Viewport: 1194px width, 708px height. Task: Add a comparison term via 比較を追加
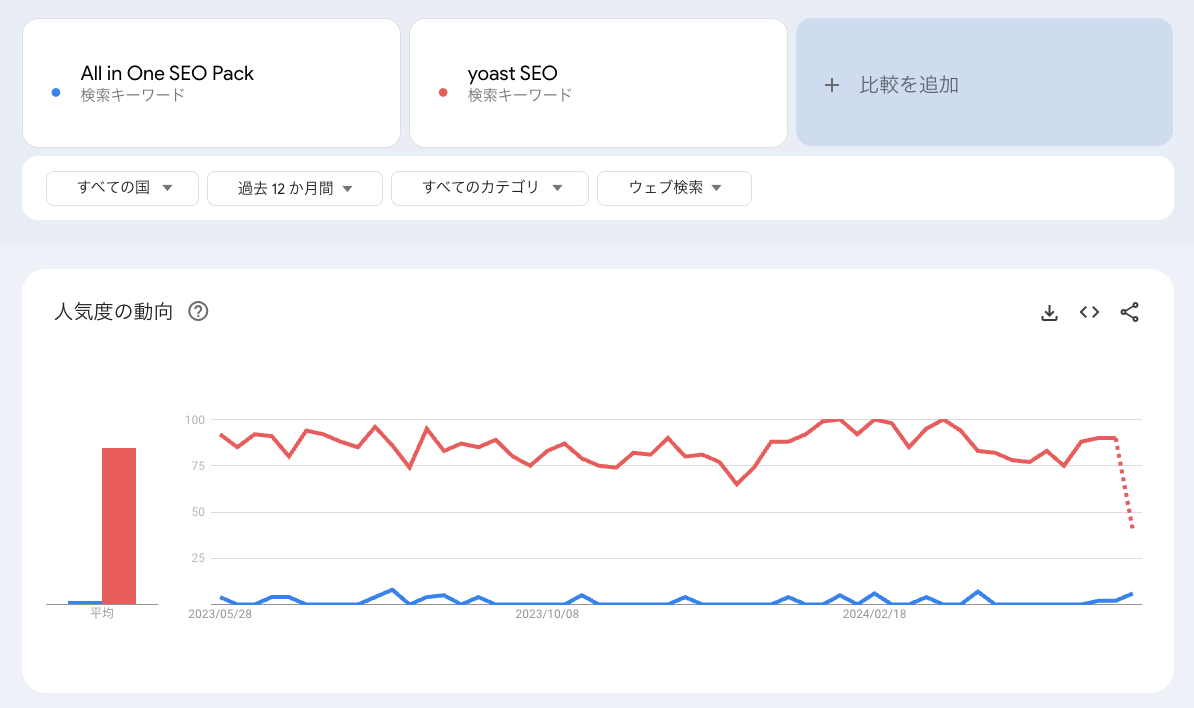[908, 85]
